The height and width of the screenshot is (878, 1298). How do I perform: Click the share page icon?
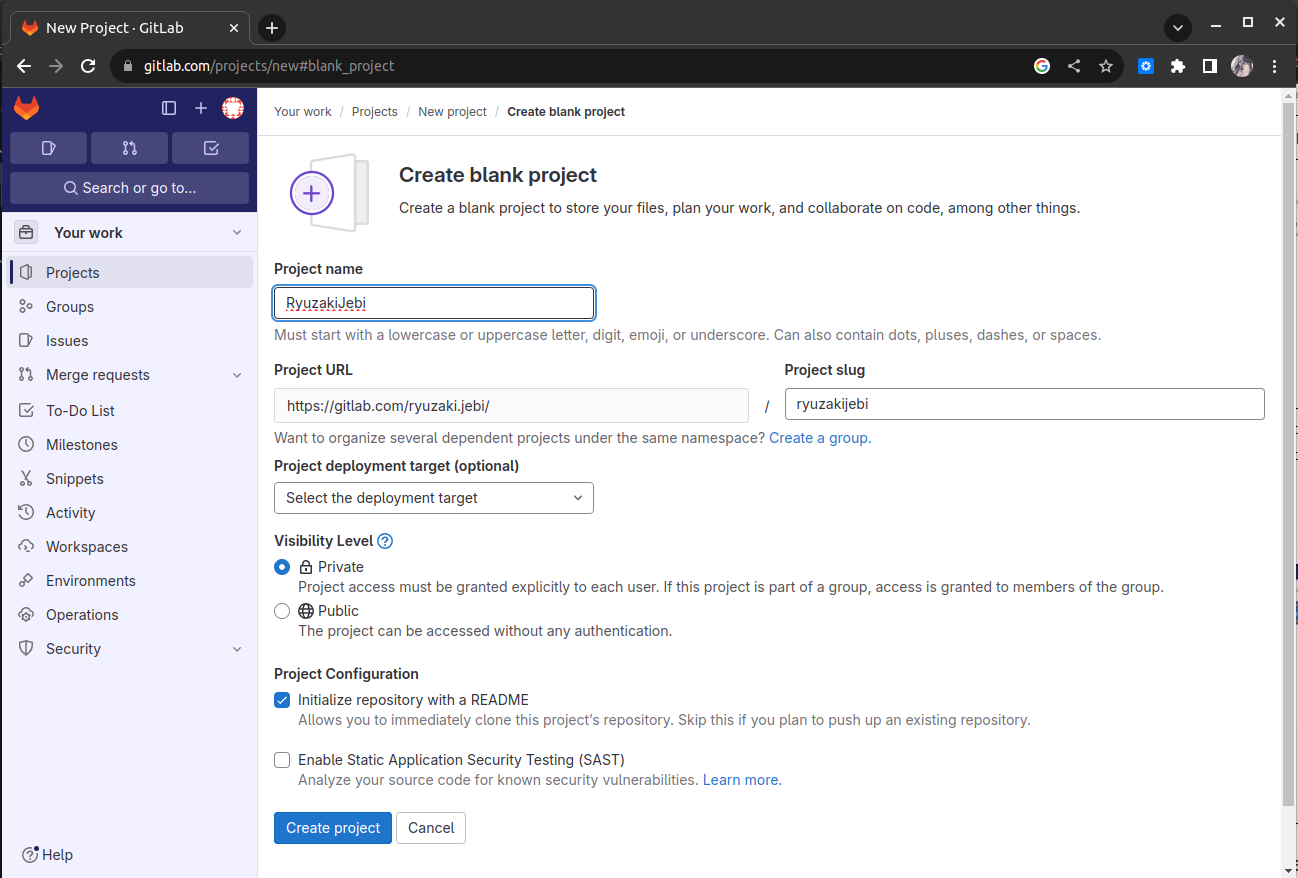pos(1074,66)
